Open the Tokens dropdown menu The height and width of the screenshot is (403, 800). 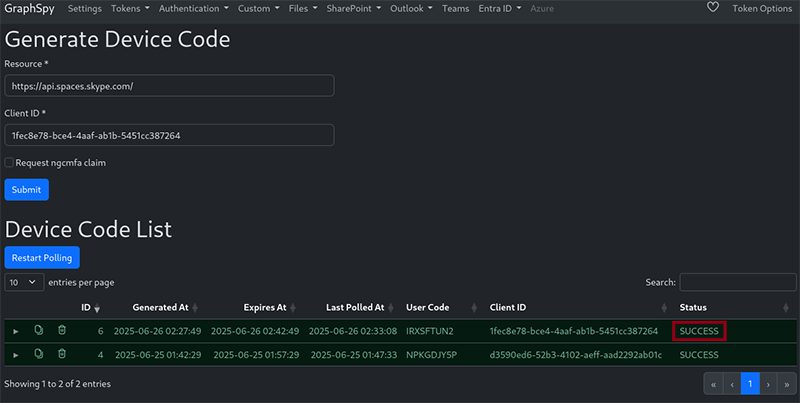130,8
